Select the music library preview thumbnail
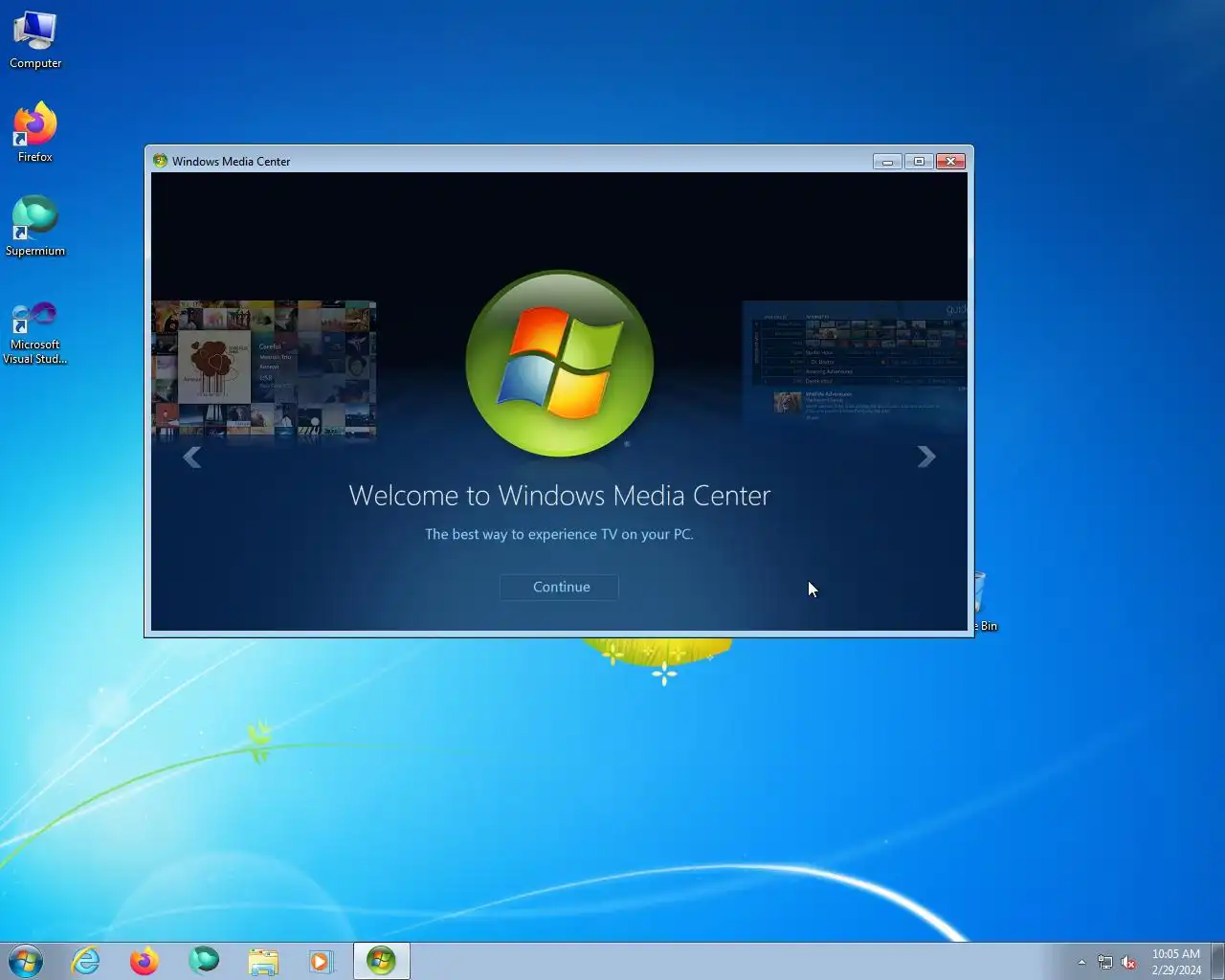This screenshot has height=980, width=1225. (264, 371)
